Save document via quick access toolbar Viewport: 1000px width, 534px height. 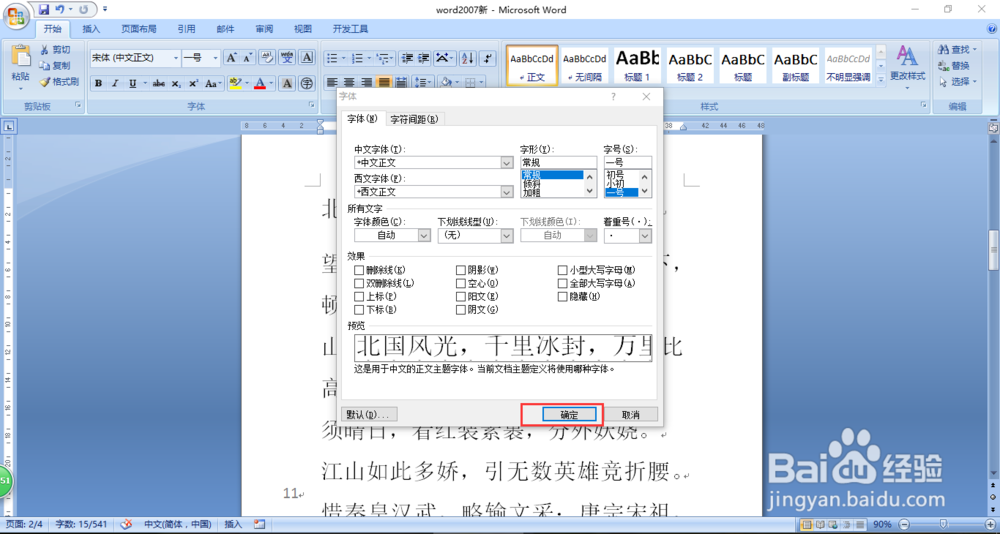(x=43, y=10)
